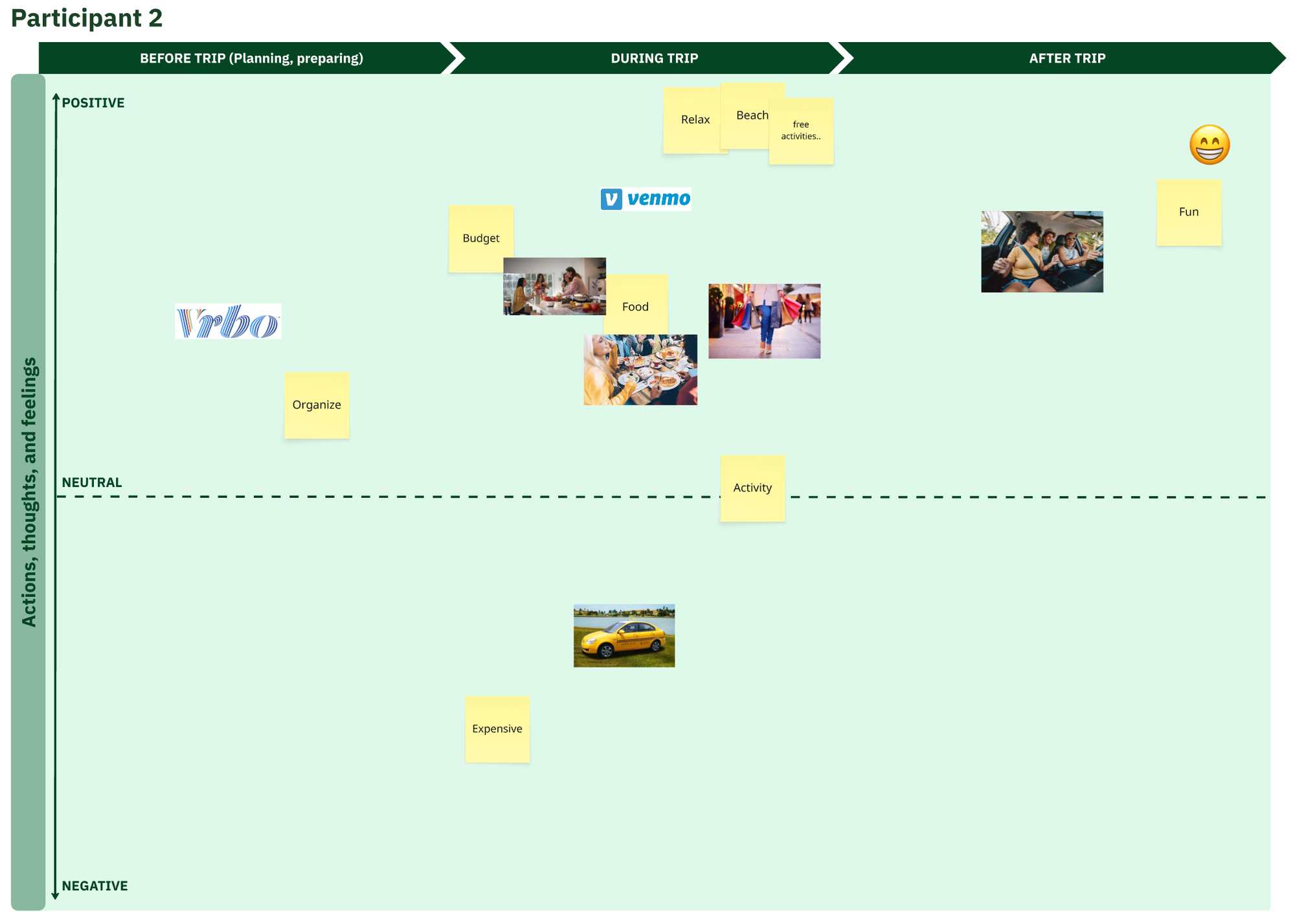This screenshot has width=1295, height=924.
Task: Select the Vrbo logo image
Action: (228, 322)
